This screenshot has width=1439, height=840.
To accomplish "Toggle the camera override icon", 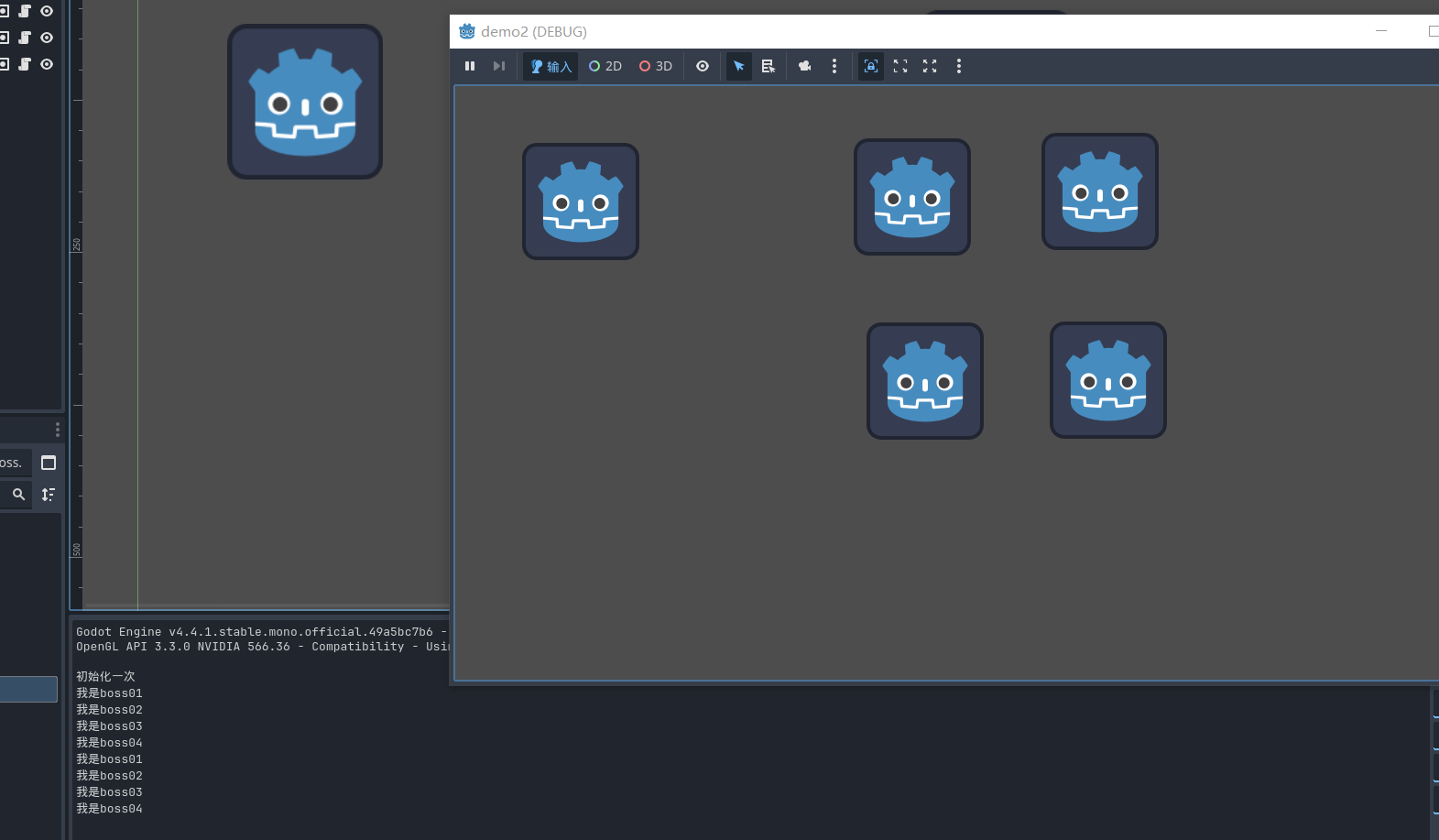I will 805,66.
